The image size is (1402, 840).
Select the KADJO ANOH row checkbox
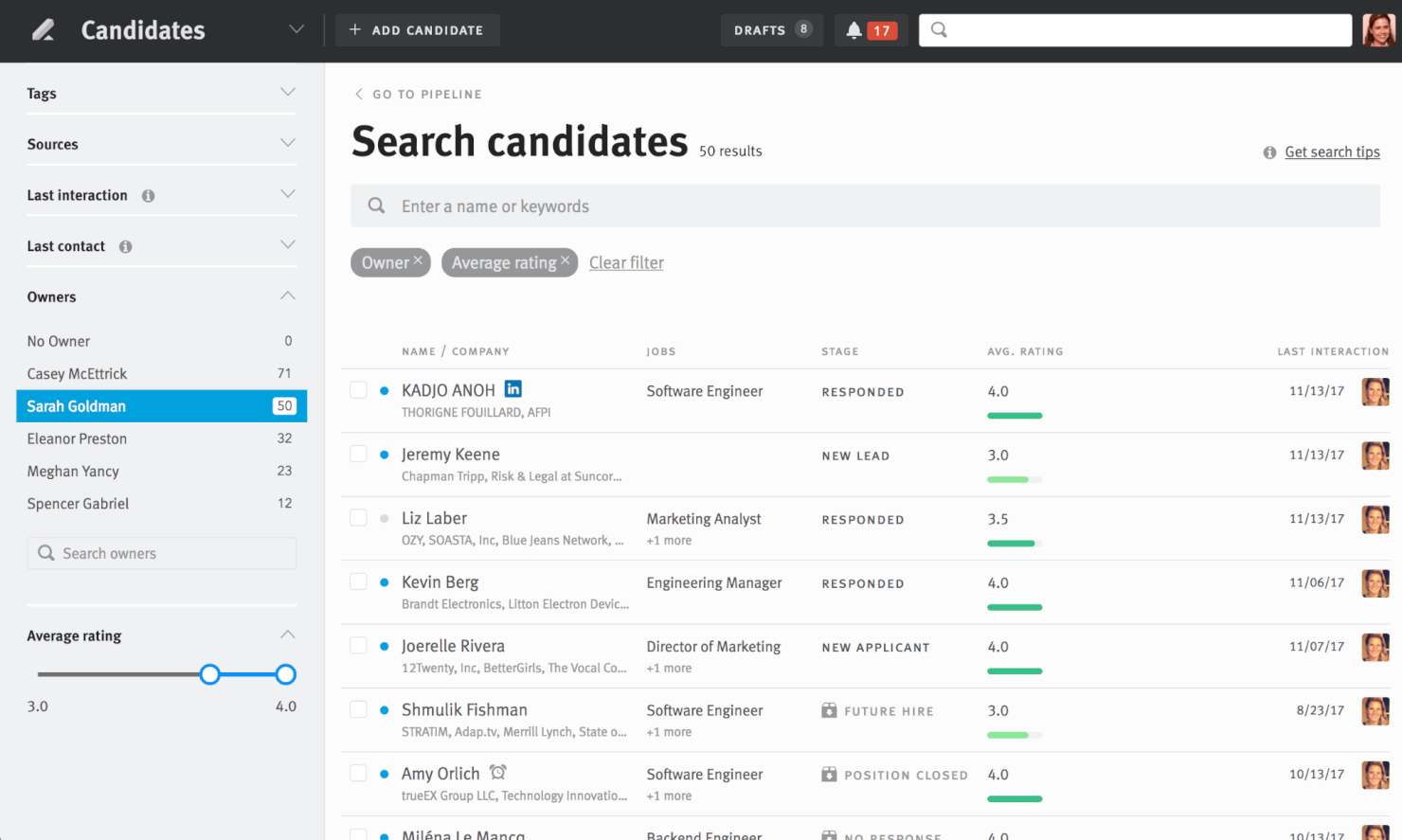[358, 390]
